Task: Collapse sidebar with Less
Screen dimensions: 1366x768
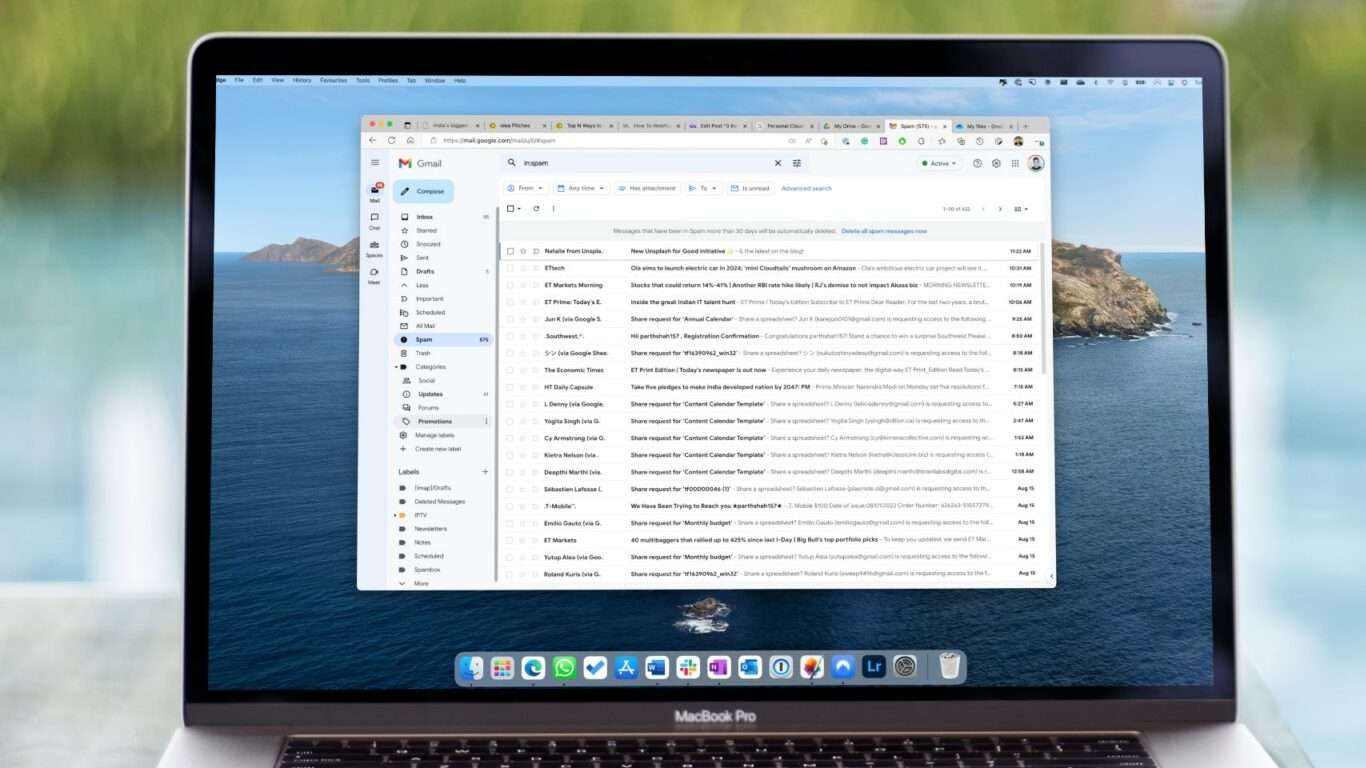Action: (x=422, y=285)
